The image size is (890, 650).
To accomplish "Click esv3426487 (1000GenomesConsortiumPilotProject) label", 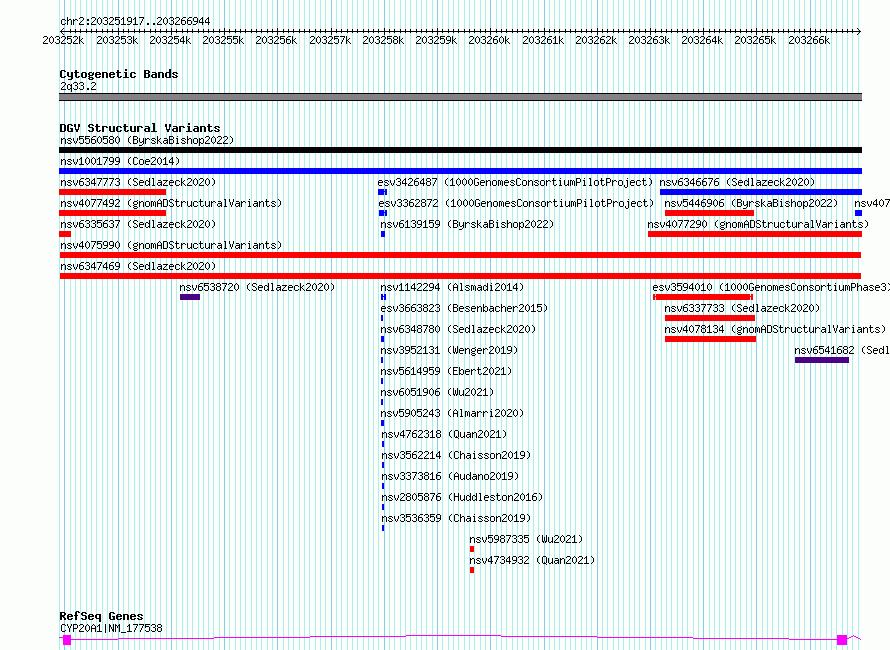I will pyautogui.click(x=515, y=182).
